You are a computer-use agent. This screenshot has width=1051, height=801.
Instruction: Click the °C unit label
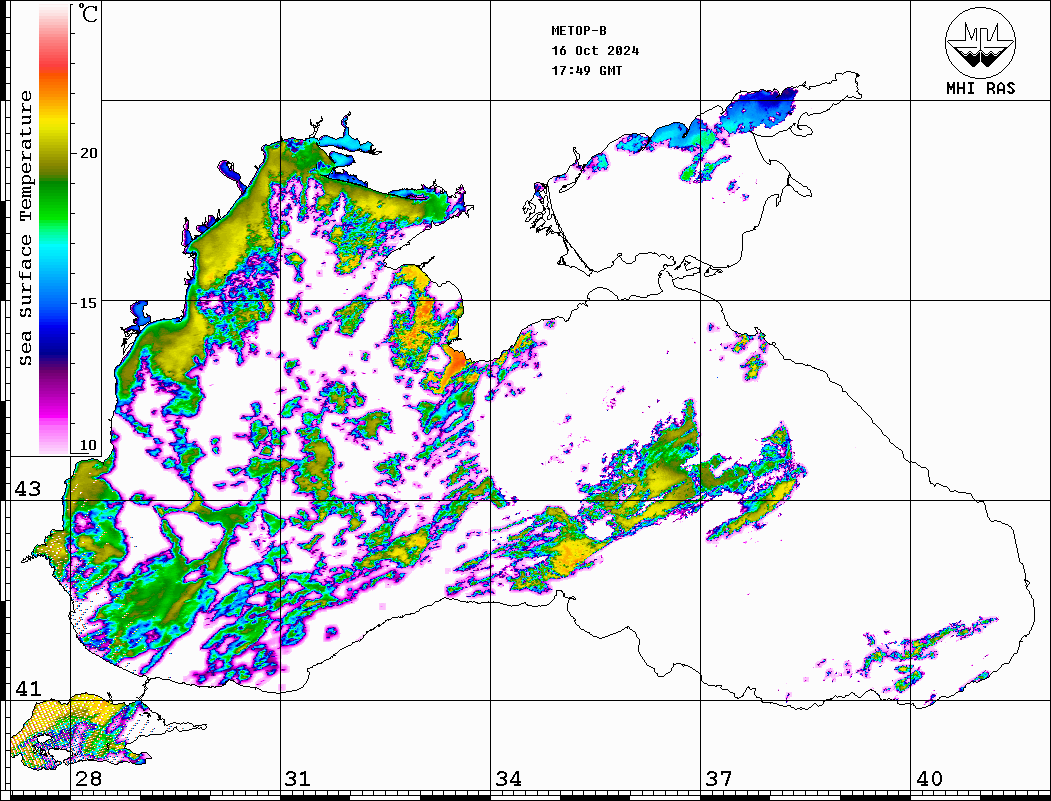tap(88, 13)
